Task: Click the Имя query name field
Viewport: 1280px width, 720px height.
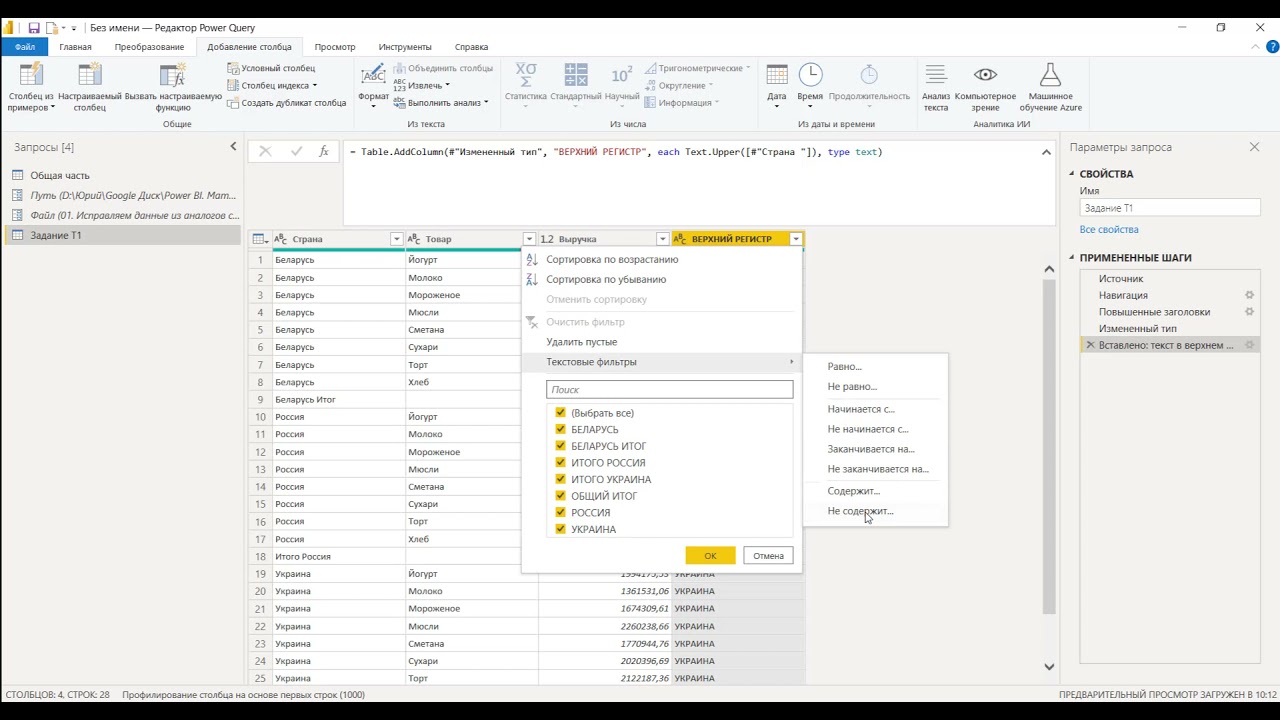Action: [x=1170, y=208]
